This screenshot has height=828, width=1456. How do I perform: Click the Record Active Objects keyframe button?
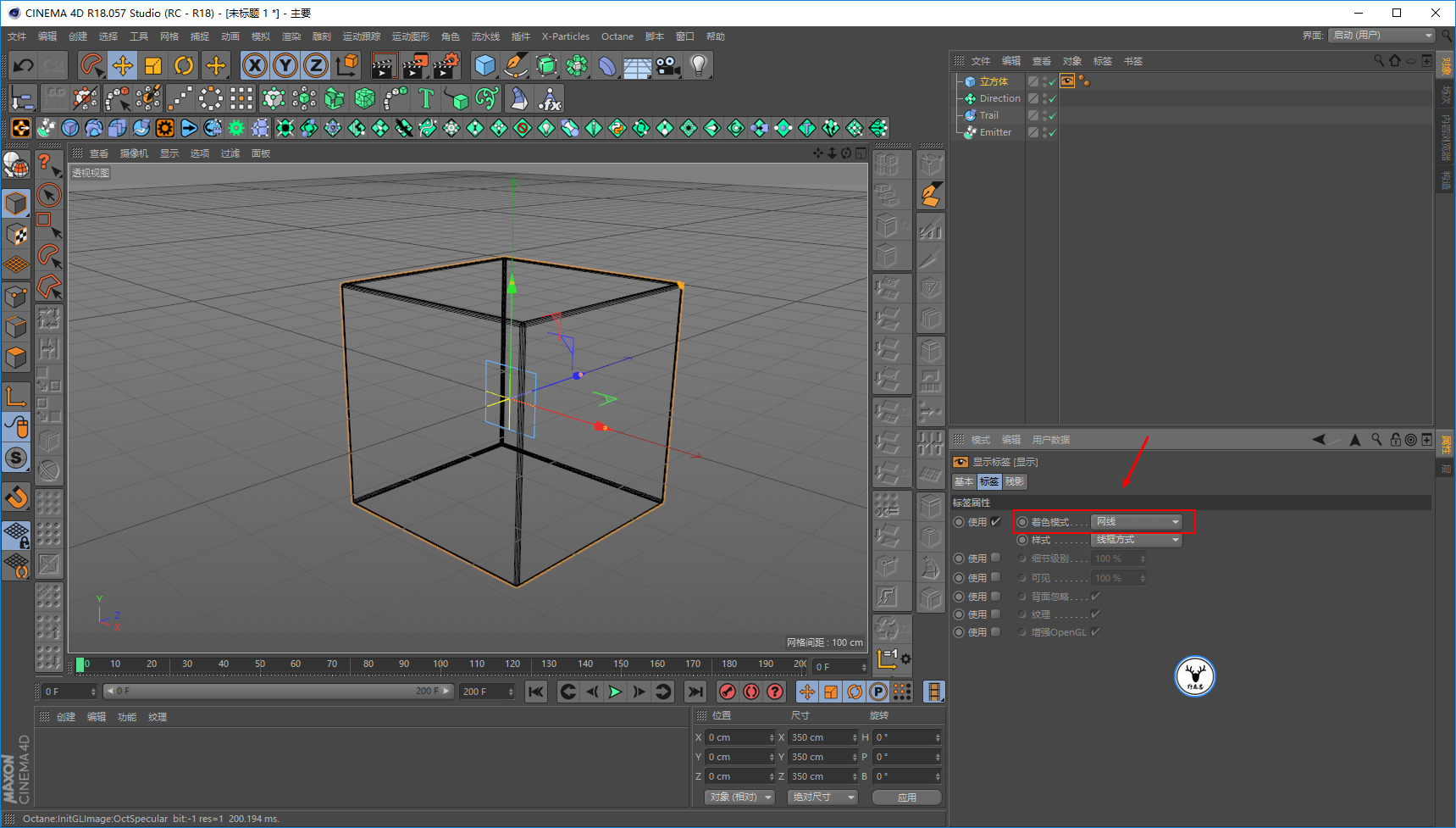(x=728, y=692)
